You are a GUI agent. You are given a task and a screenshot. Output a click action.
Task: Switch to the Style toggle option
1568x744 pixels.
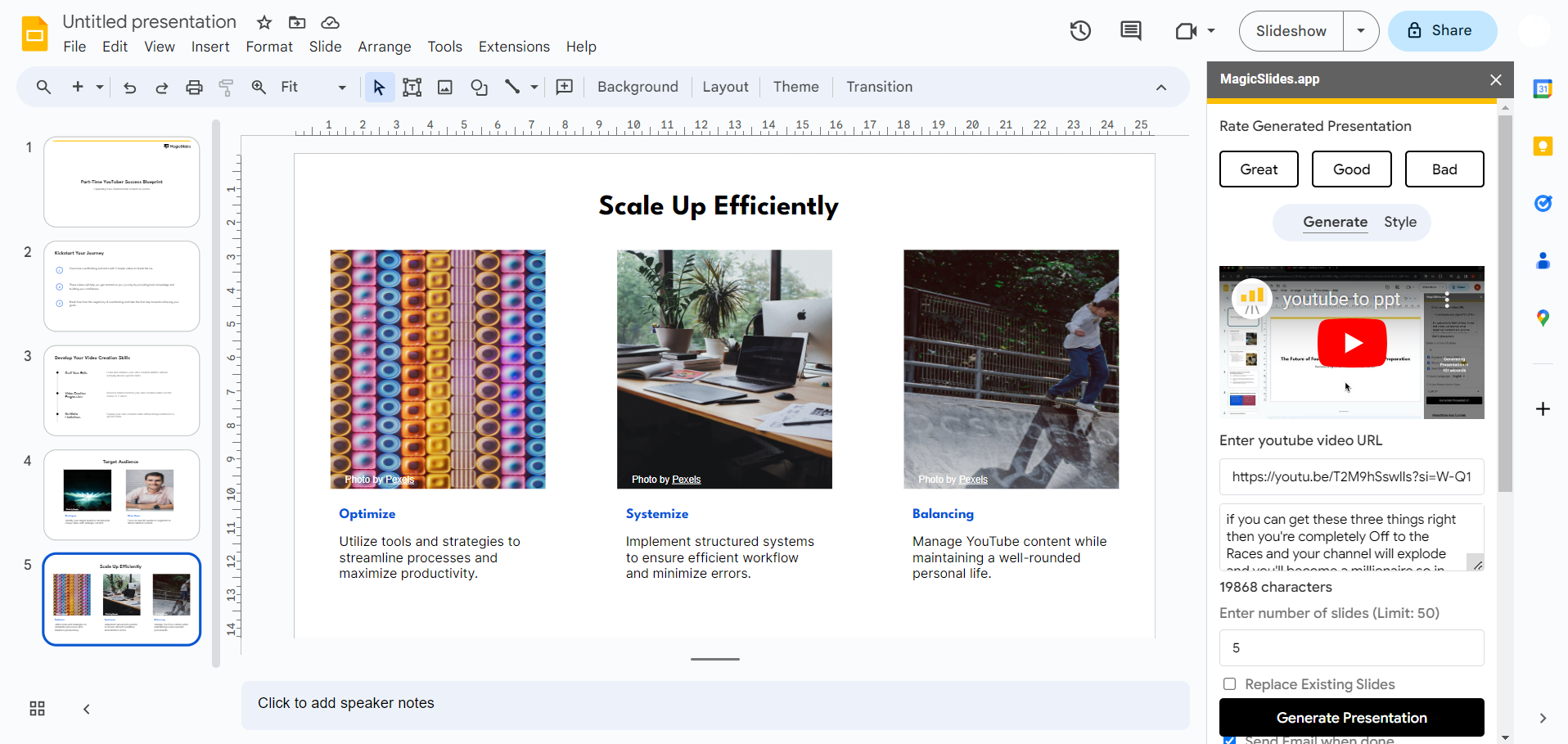(x=1399, y=223)
